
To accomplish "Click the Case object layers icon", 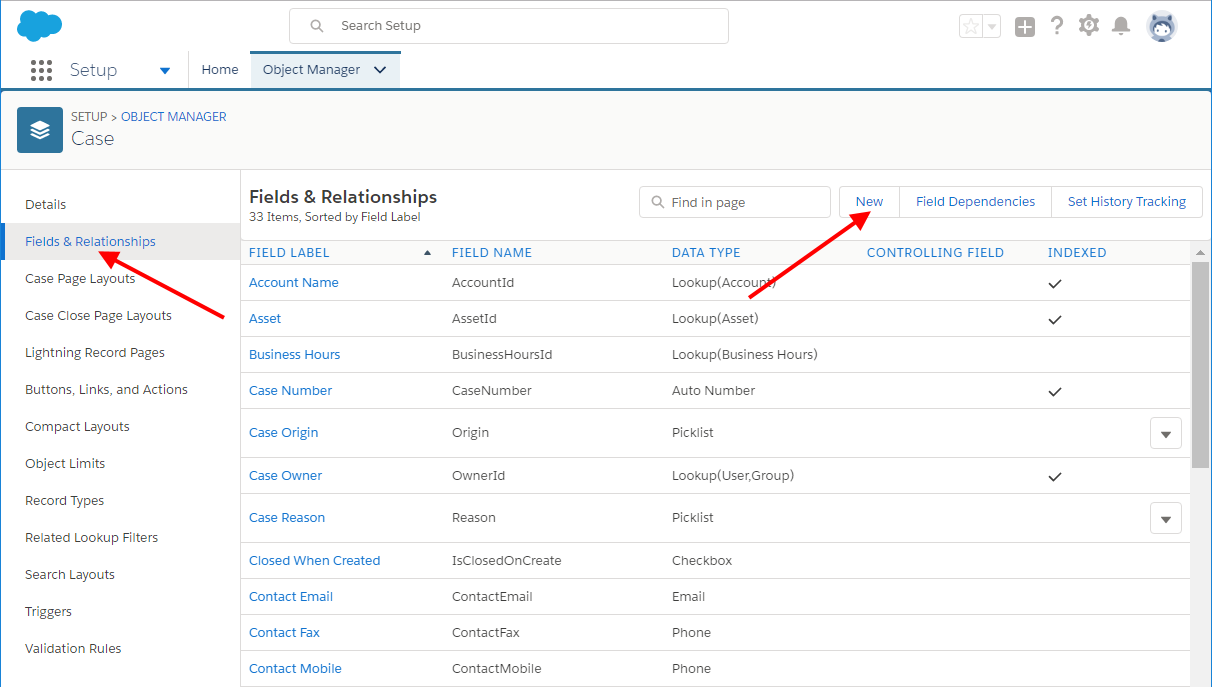I will [40, 130].
